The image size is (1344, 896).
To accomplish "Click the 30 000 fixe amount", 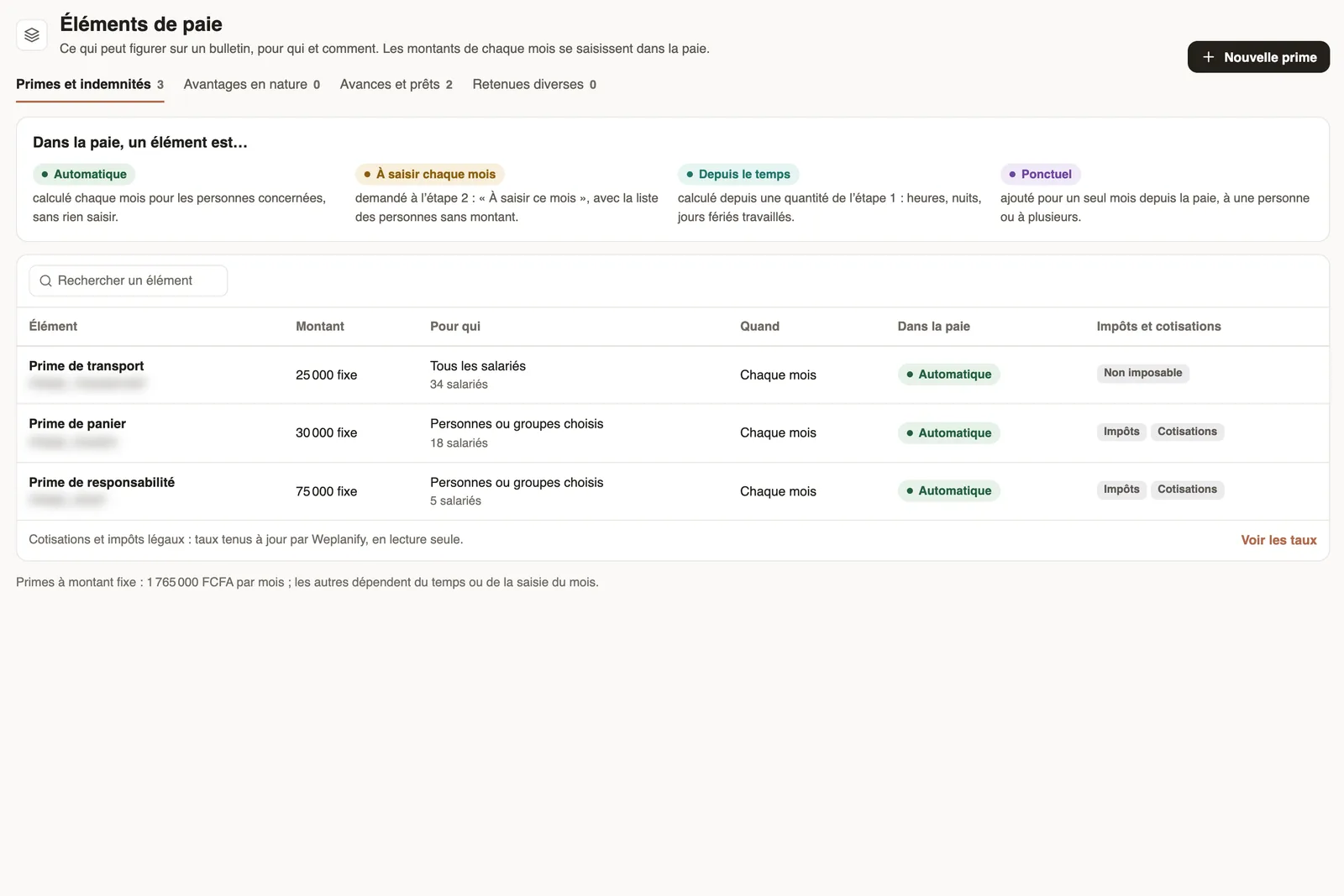I will coord(326,433).
